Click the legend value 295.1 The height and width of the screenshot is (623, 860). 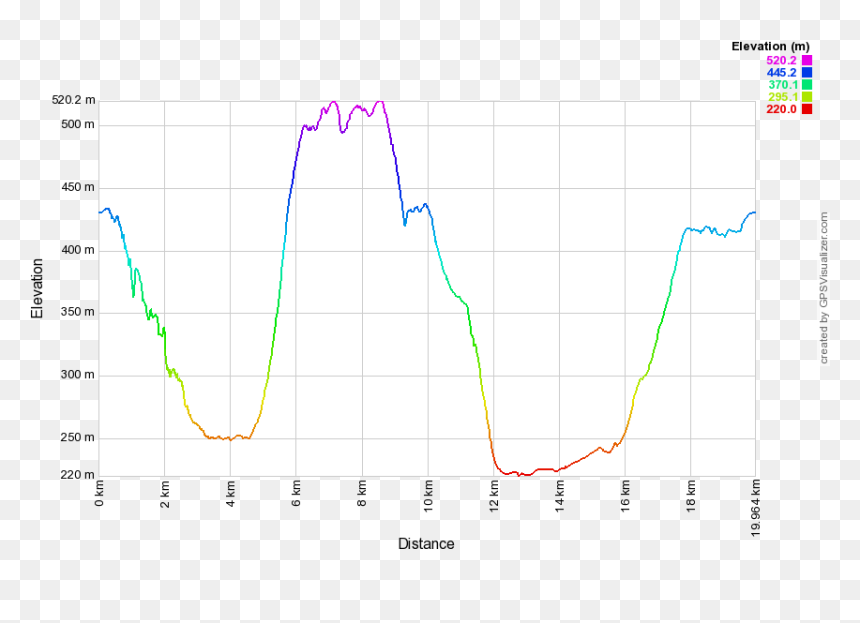coord(783,97)
